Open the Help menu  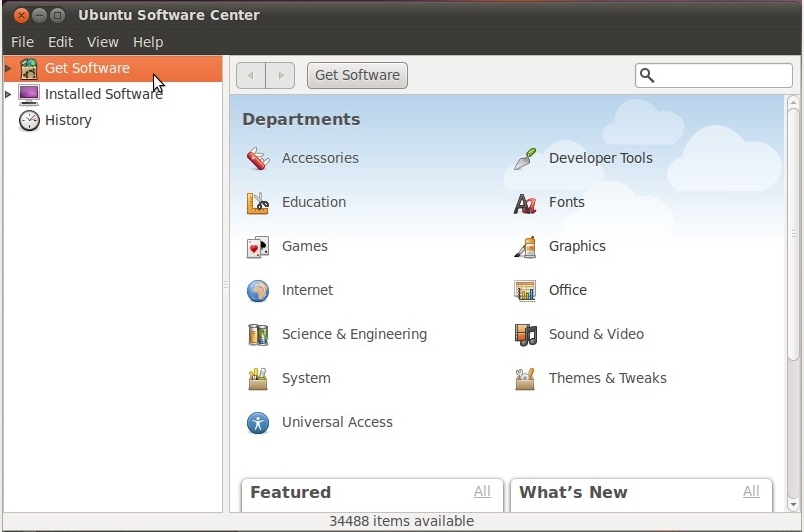pyautogui.click(x=148, y=42)
